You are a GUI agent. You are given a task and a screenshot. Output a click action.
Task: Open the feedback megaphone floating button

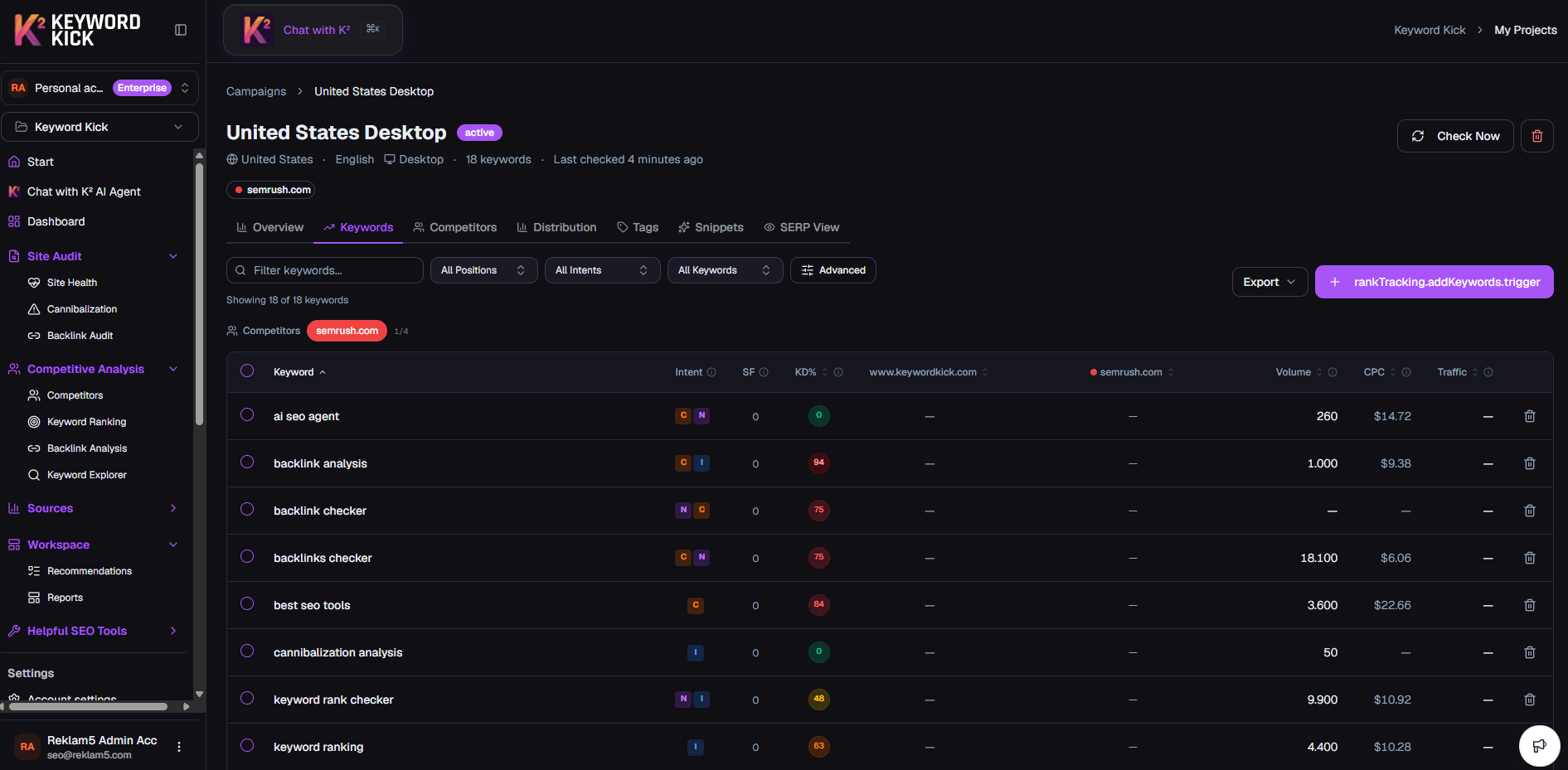click(1539, 745)
